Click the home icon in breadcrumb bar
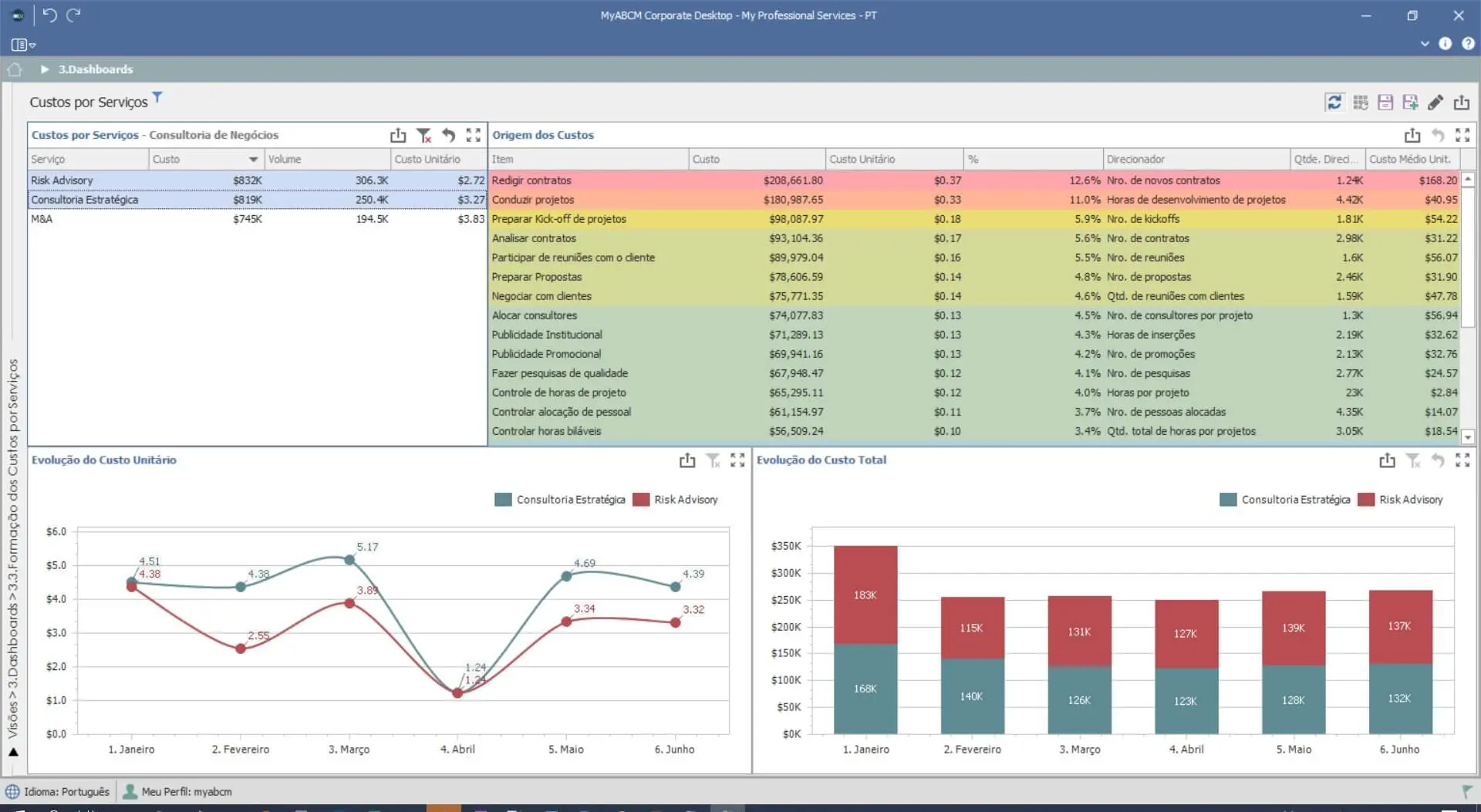Screen dimensions: 1481x812 click(15, 69)
